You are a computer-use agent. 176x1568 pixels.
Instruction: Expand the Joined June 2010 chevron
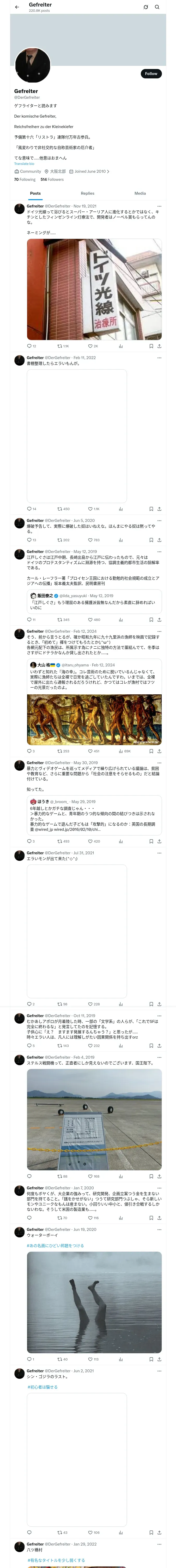pyautogui.click(x=108, y=172)
